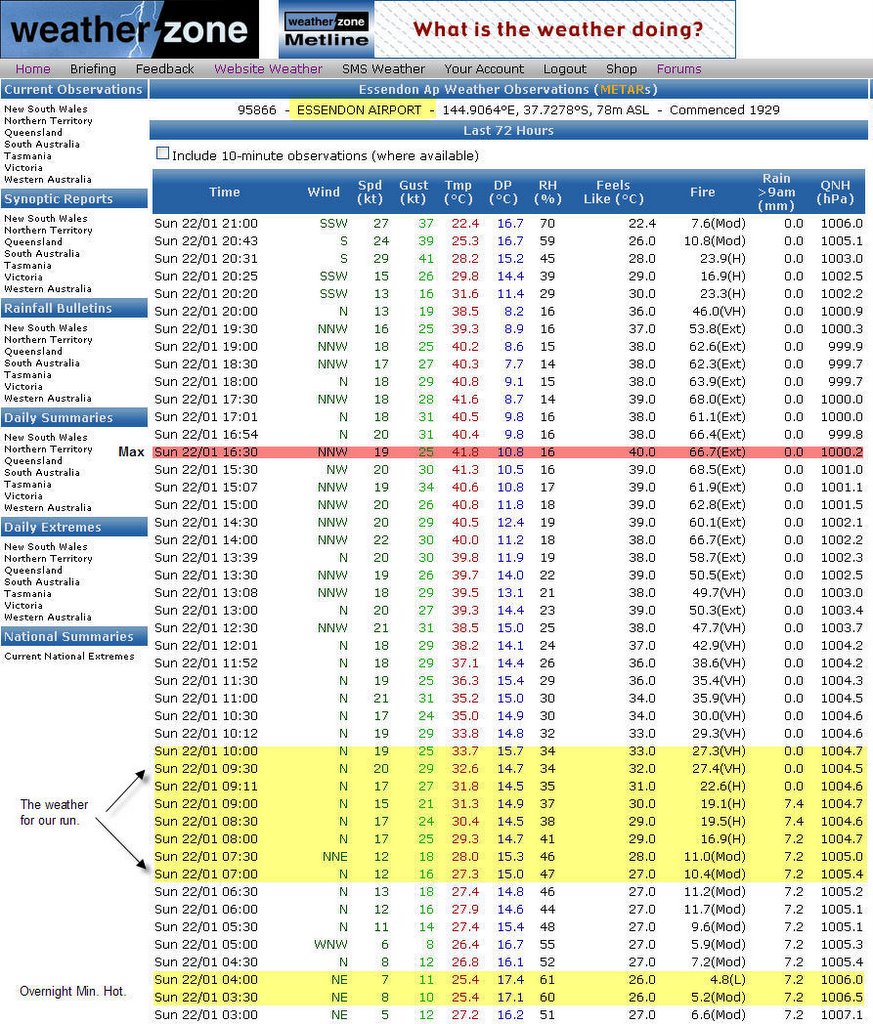Open Your Account page
Viewport: 873px width, 1024px height.
point(484,69)
